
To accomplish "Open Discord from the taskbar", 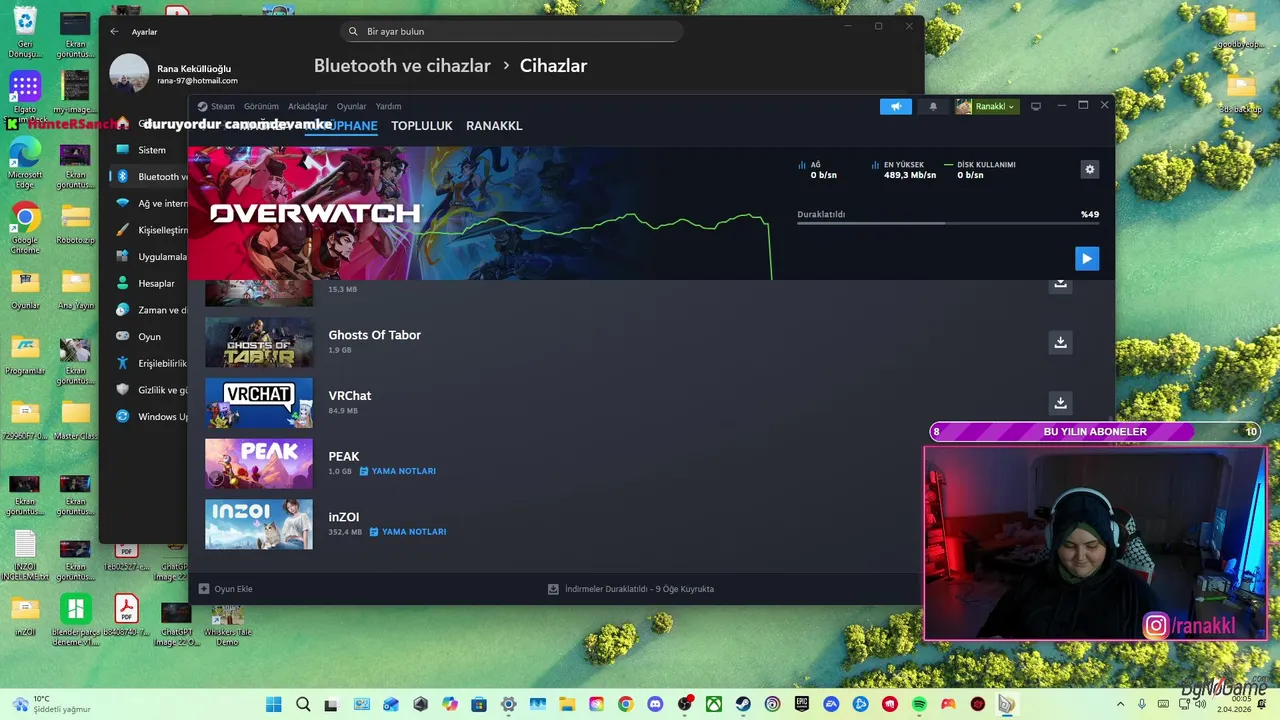I will coord(655,704).
